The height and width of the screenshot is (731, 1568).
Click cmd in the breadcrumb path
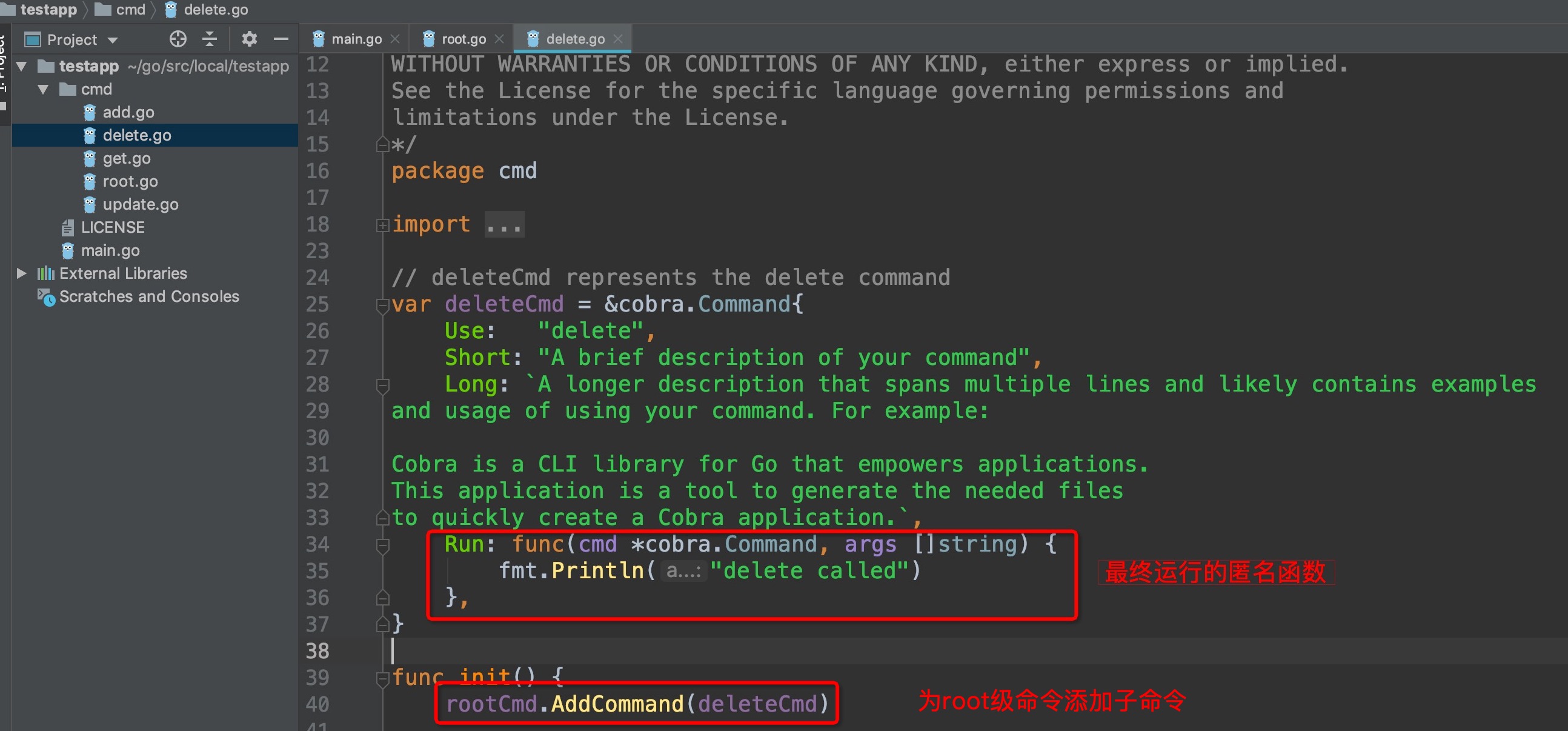click(x=130, y=10)
